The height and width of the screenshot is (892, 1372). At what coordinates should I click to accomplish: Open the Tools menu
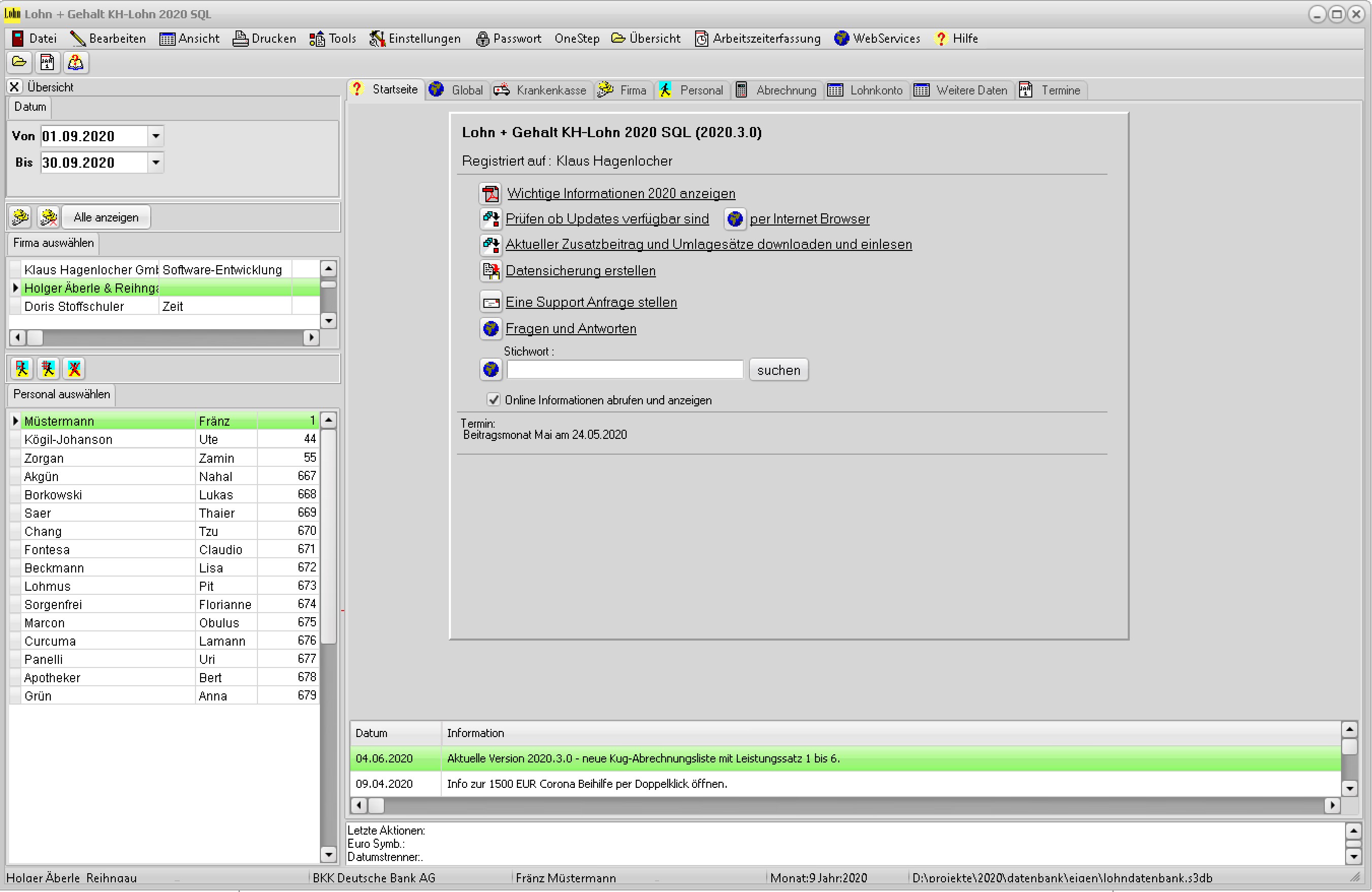tap(333, 39)
